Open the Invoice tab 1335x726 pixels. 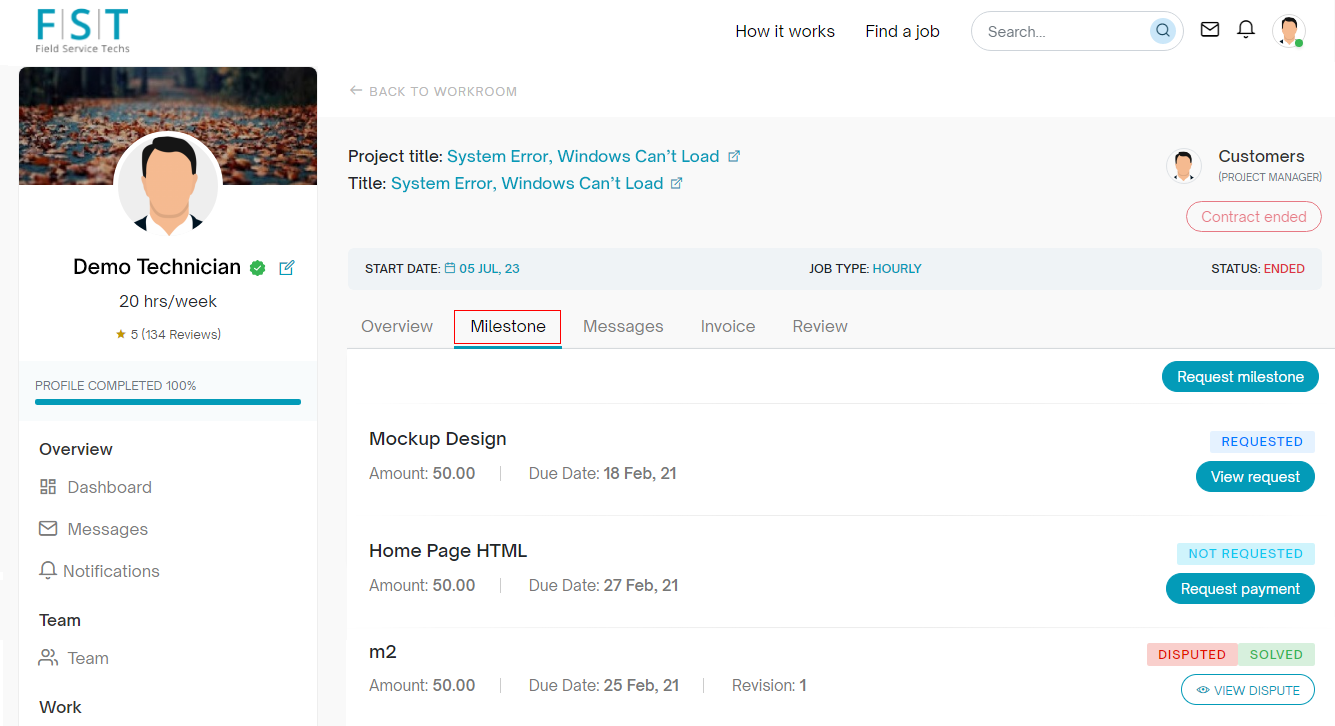point(727,326)
